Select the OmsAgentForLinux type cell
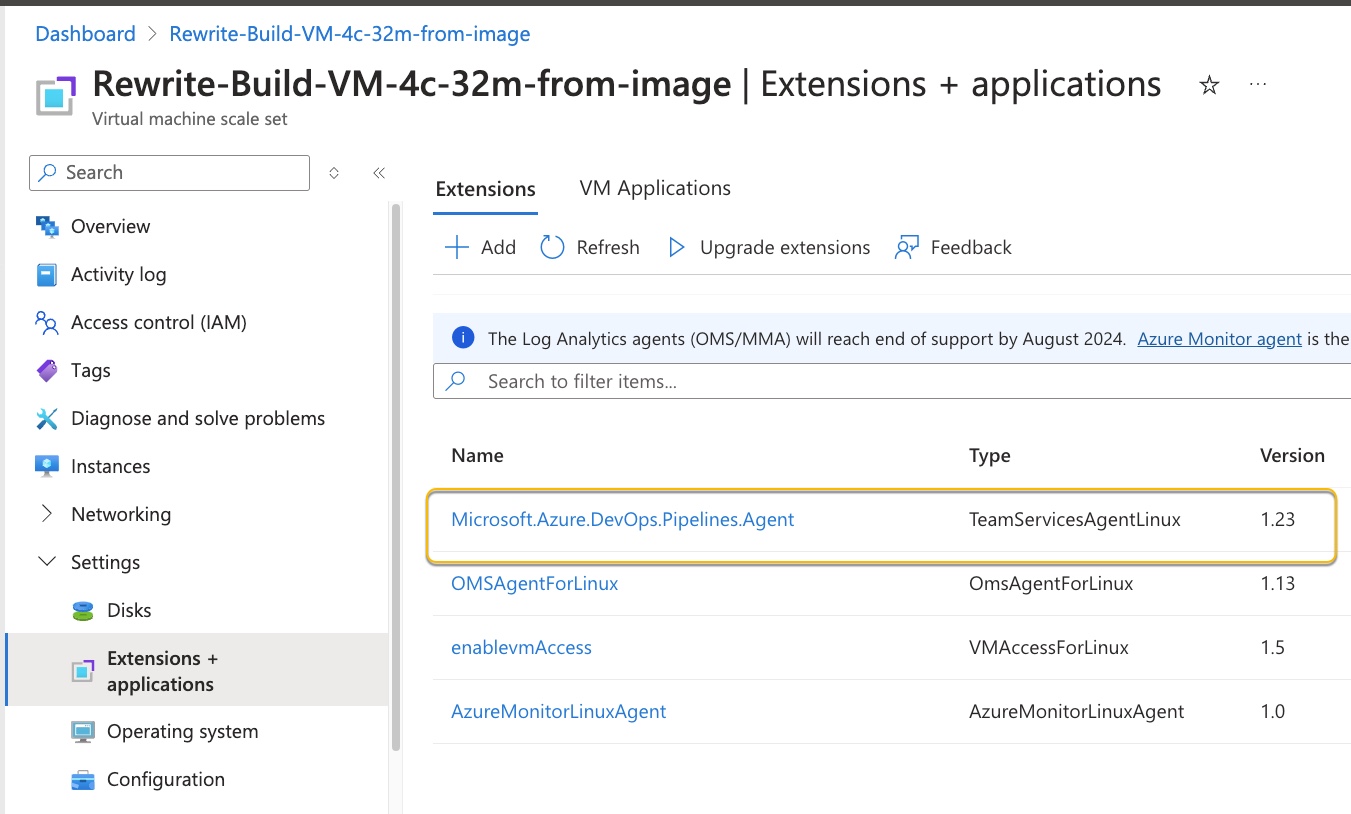The width and height of the screenshot is (1351, 814). click(1051, 583)
